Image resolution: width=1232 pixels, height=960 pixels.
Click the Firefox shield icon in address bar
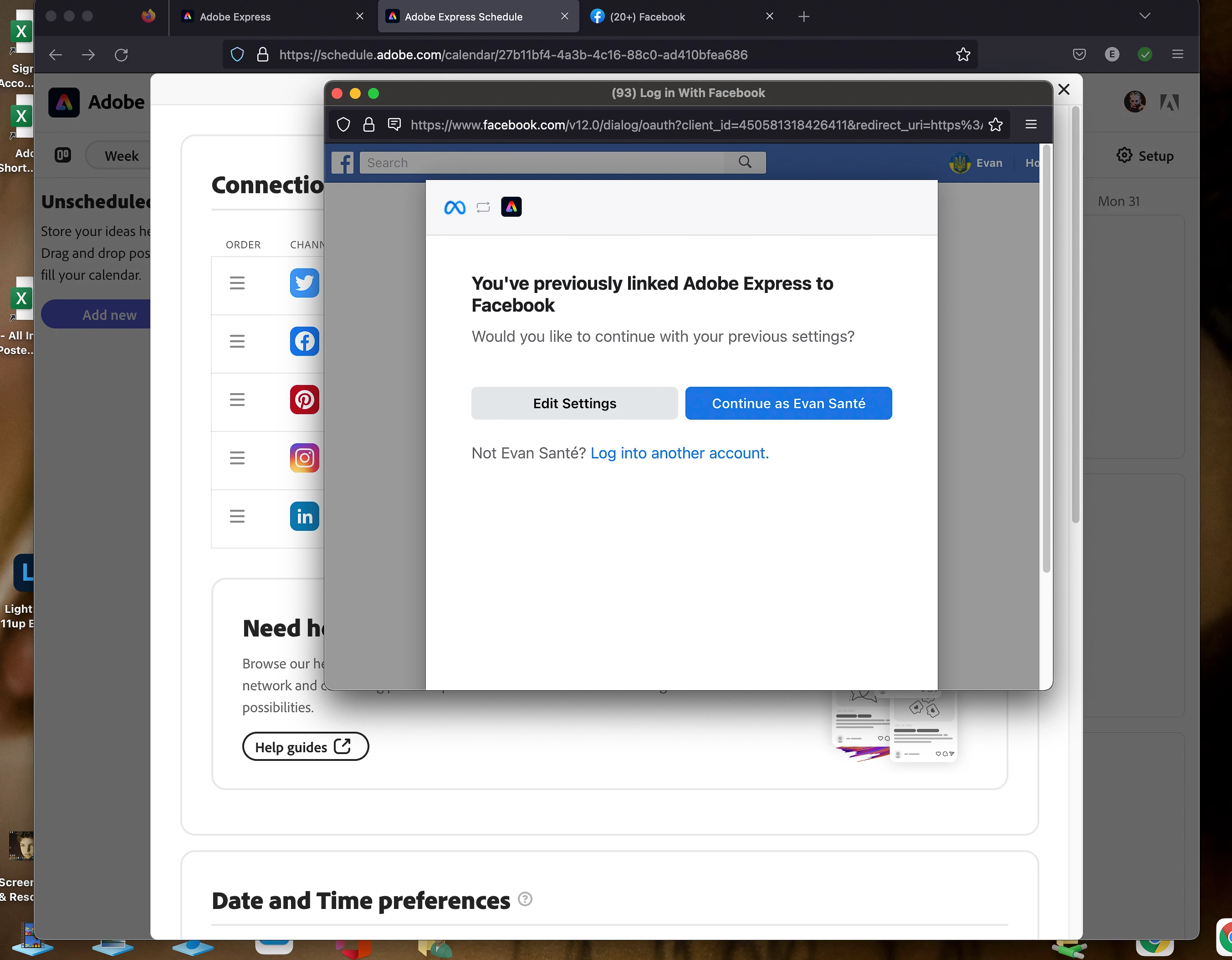(x=237, y=55)
